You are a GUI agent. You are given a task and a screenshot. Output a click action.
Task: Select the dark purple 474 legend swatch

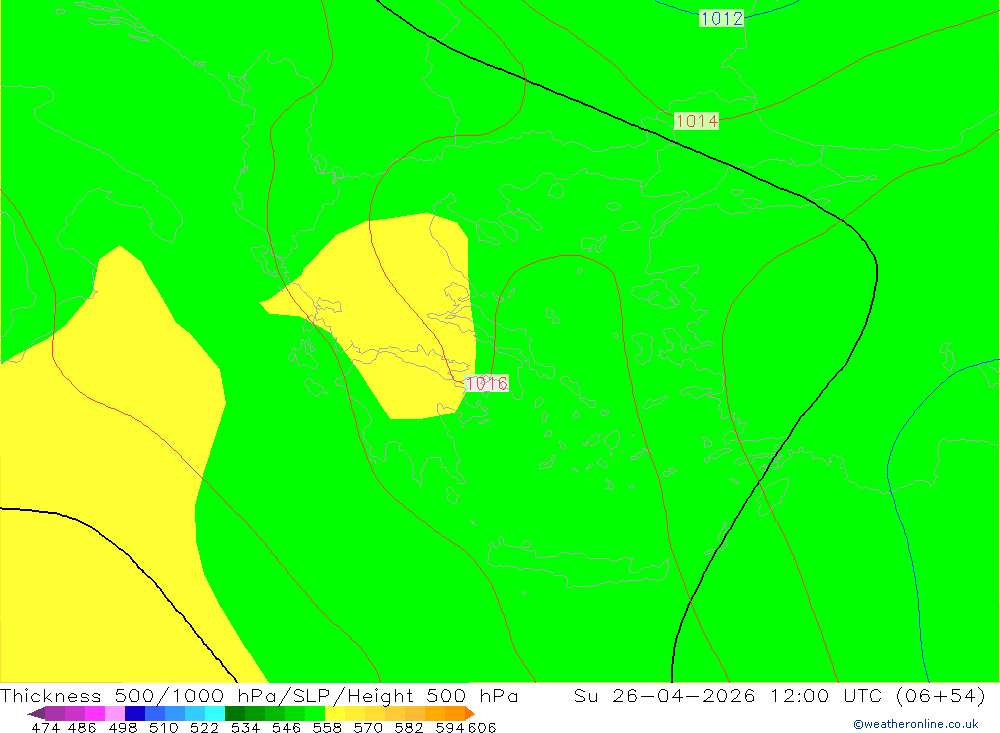point(55,713)
